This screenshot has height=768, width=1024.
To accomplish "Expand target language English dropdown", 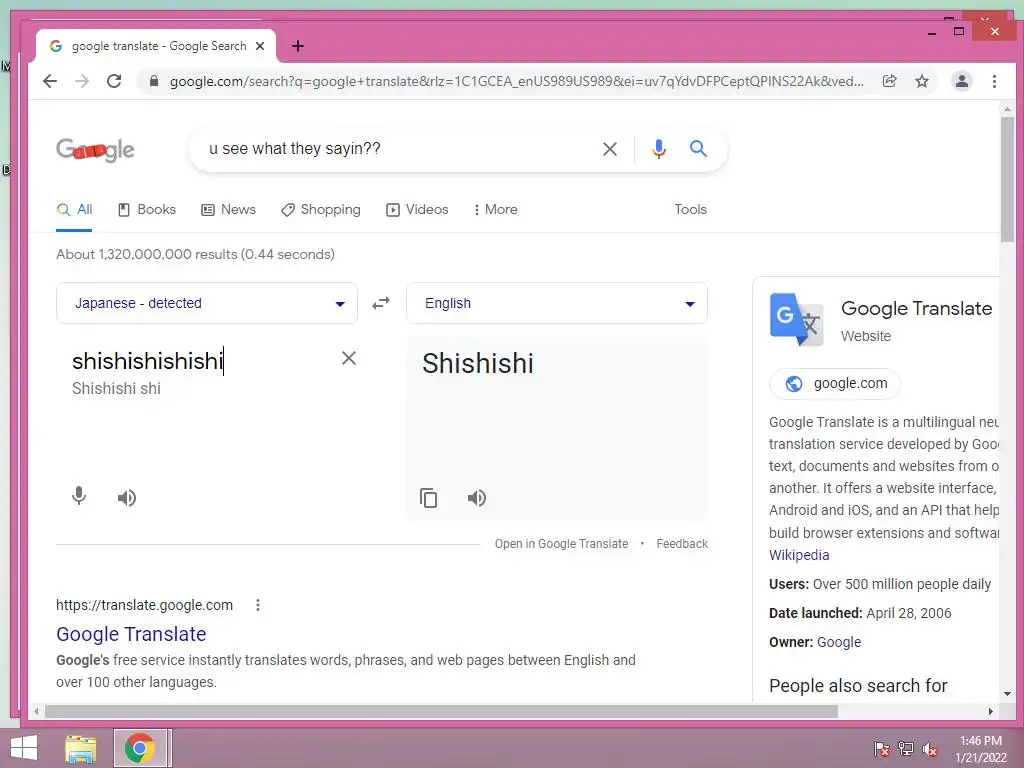I will (x=556, y=303).
